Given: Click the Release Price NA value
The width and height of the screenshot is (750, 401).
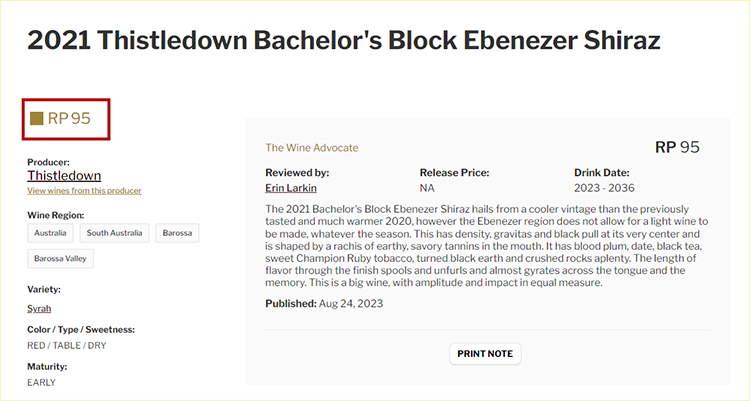Looking at the screenshot, I should click(x=427, y=188).
